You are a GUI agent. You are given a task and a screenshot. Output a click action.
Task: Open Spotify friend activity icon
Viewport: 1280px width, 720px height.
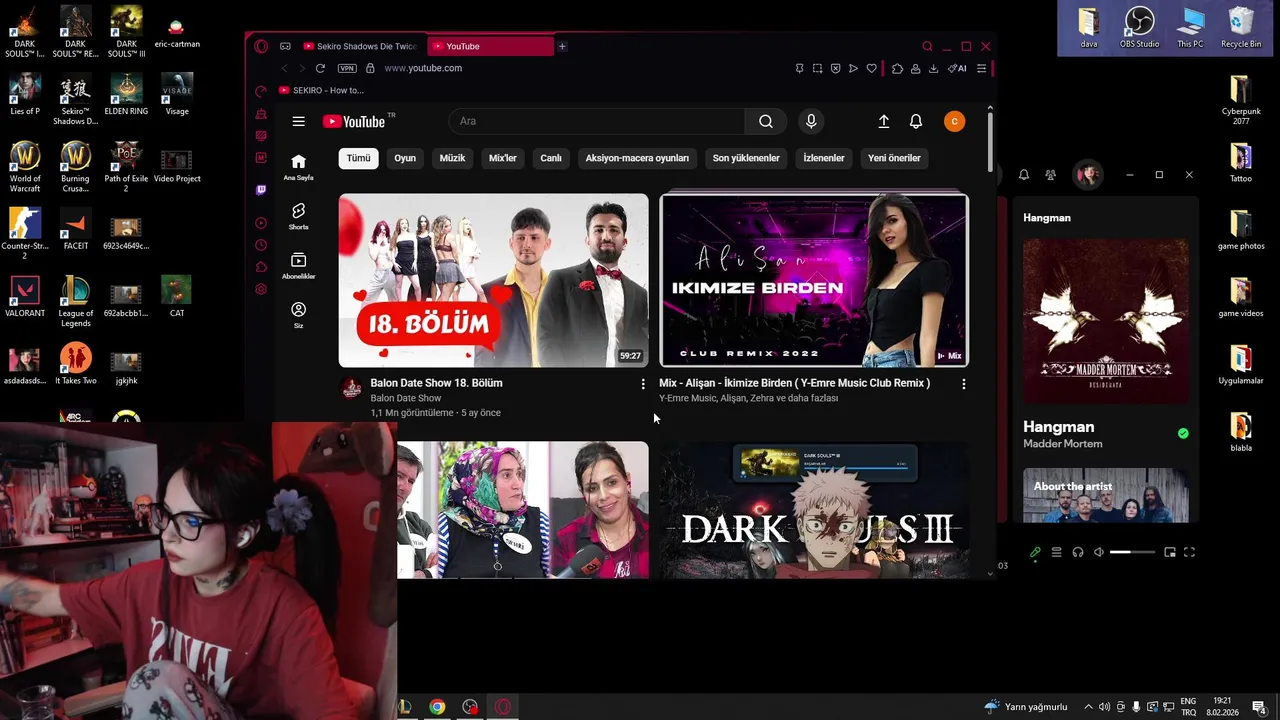click(x=1050, y=175)
